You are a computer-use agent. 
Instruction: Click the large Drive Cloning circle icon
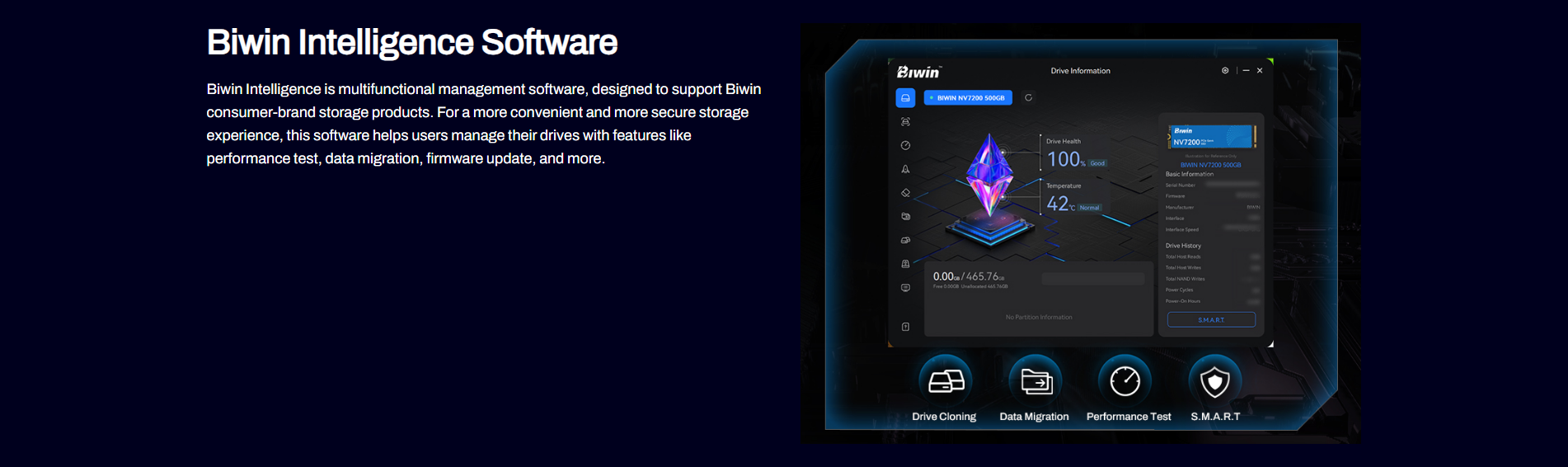pos(946,381)
